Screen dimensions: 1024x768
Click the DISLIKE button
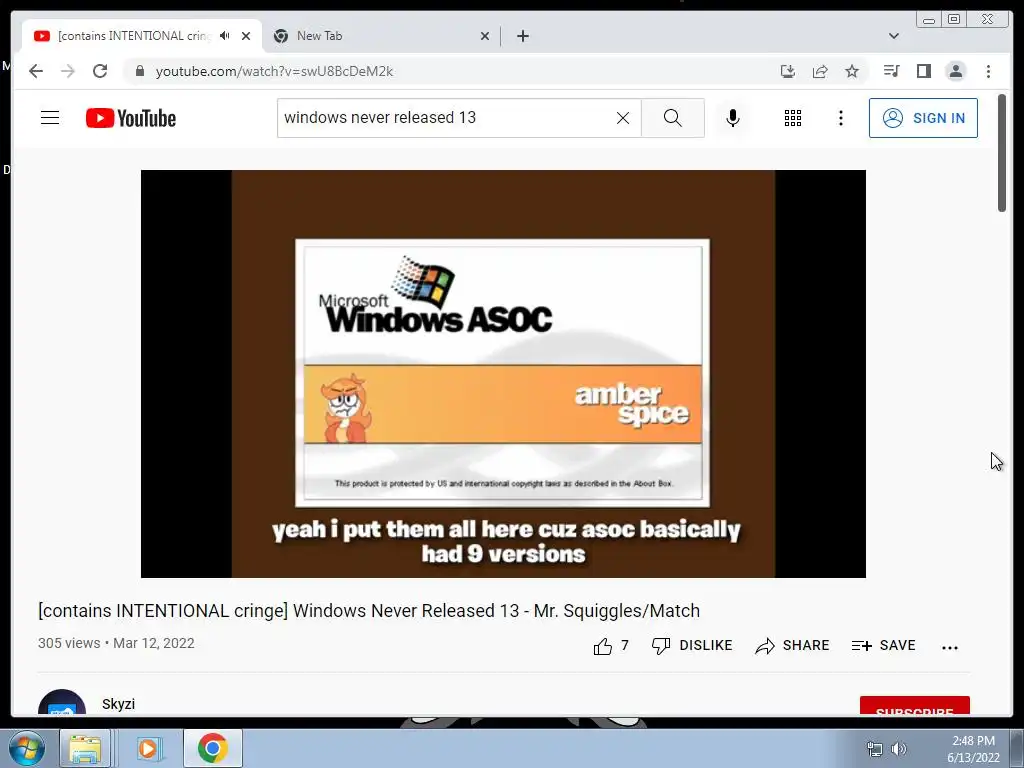tap(692, 646)
